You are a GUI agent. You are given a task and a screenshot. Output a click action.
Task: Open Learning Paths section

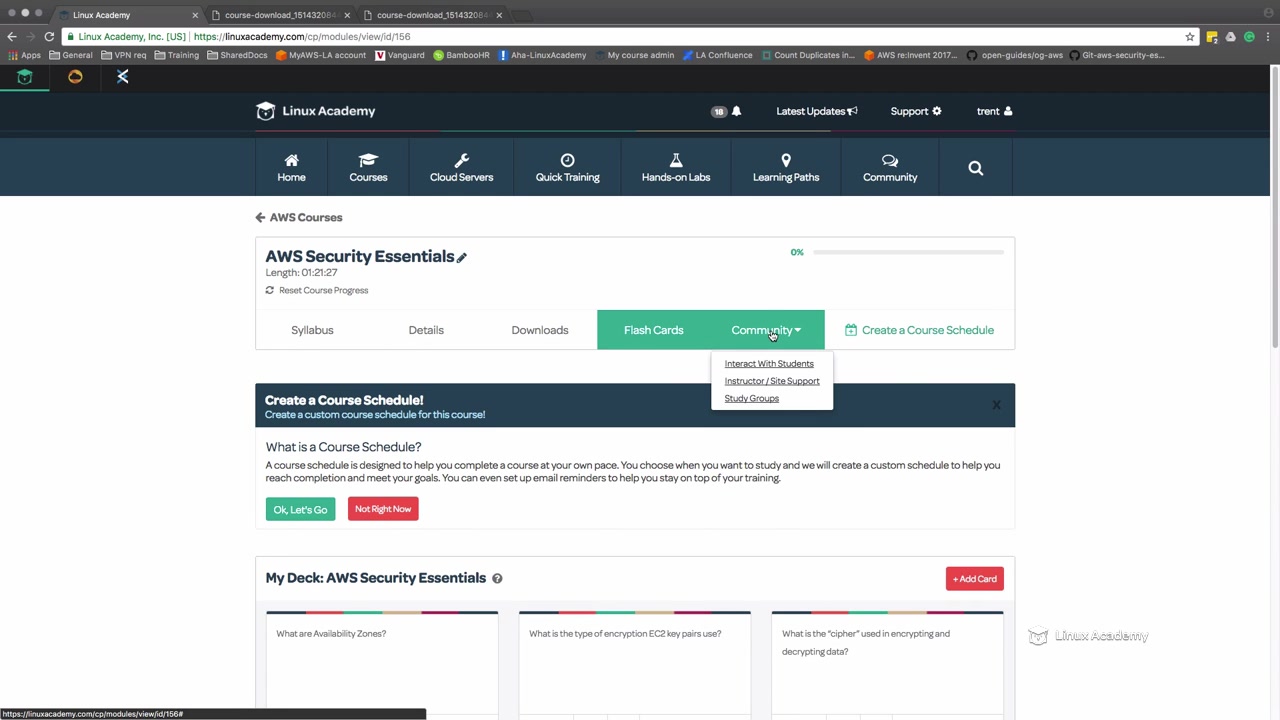click(786, 167)
